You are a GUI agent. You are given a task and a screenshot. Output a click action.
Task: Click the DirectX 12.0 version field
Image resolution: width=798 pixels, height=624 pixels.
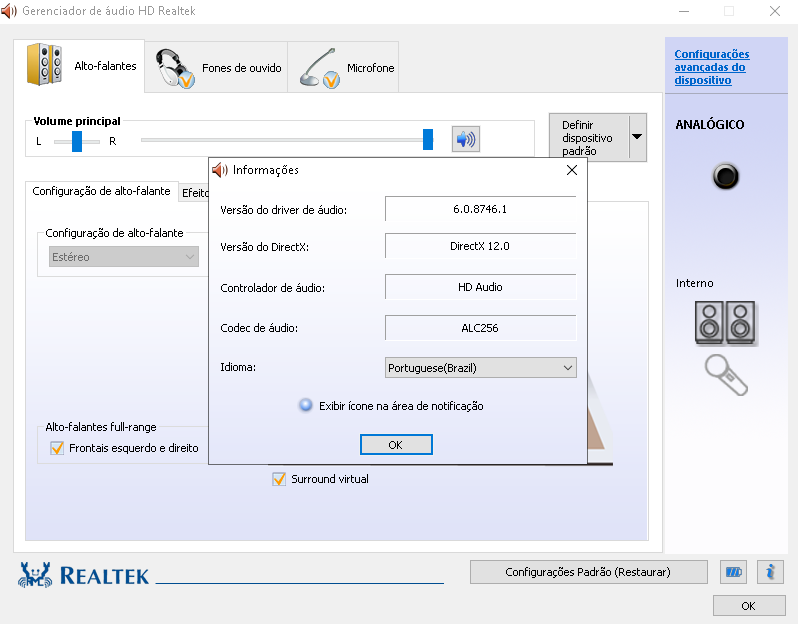tap(480, 246)
